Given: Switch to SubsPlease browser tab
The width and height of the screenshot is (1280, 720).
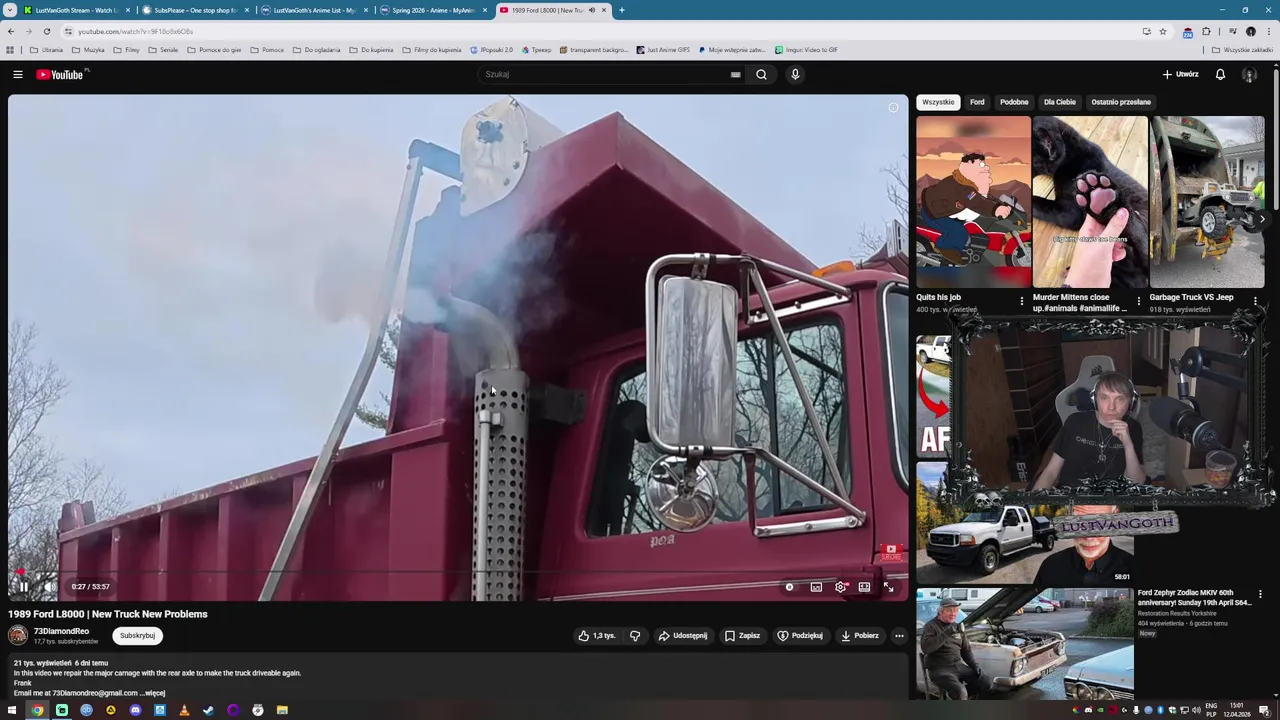Looking at the screenshot, I should coord(195,10).
